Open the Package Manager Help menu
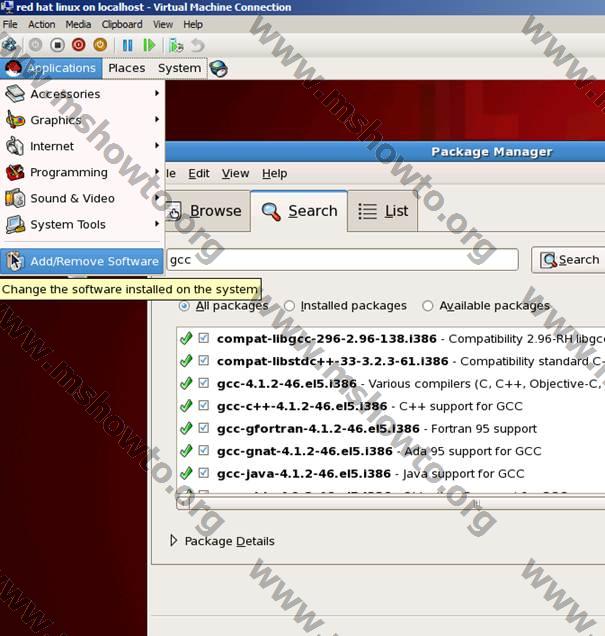 click(275, 174)
